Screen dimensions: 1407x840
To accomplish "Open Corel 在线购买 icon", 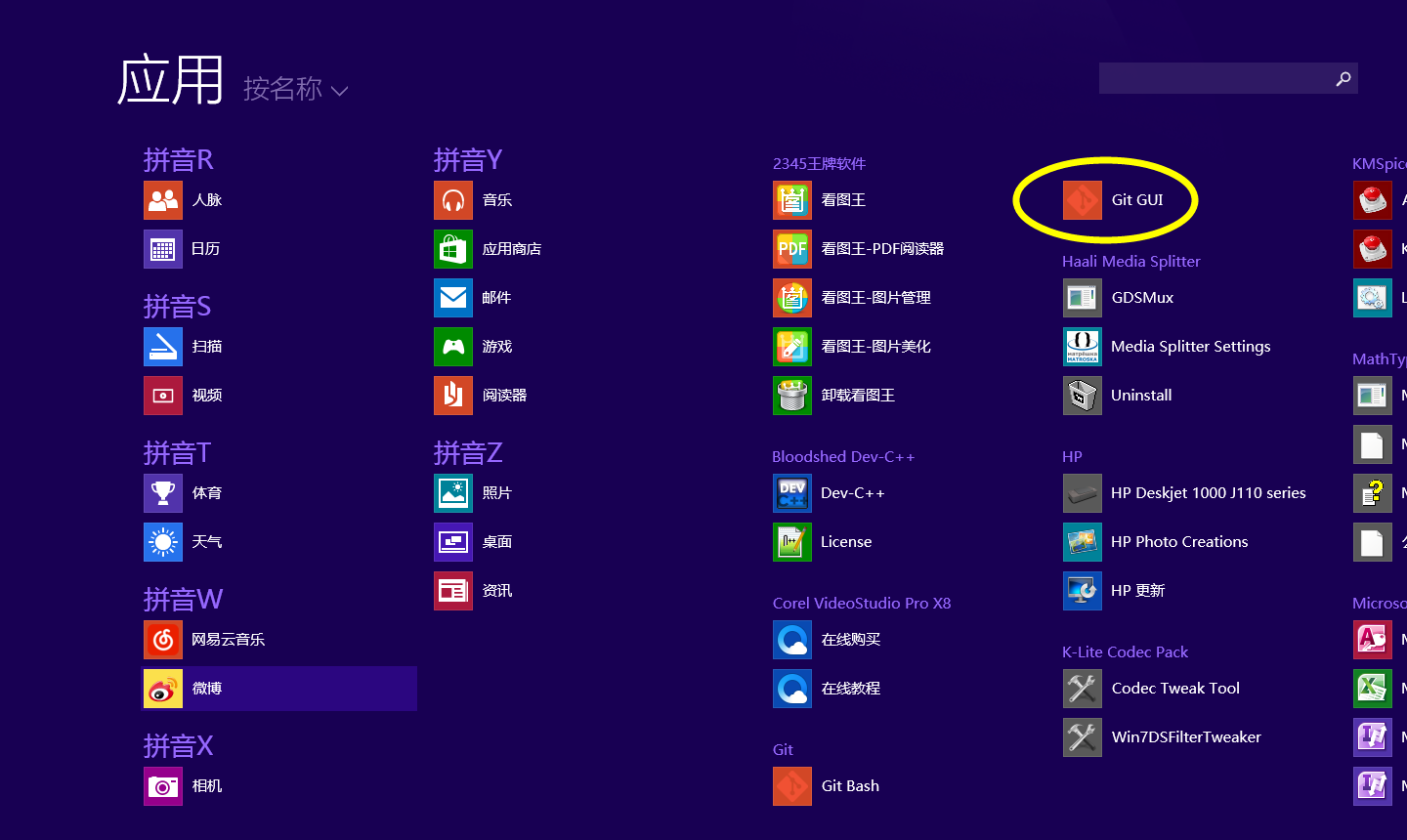I will click(792, 640).
